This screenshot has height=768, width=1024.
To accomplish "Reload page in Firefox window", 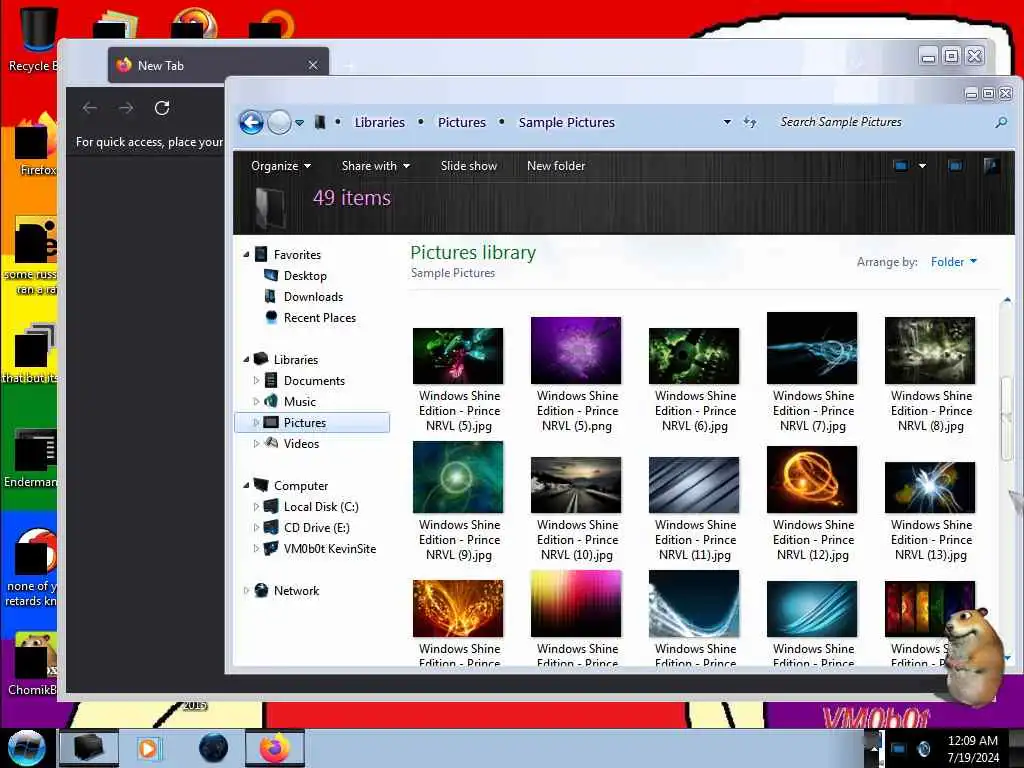I will [x=162, y=108].
